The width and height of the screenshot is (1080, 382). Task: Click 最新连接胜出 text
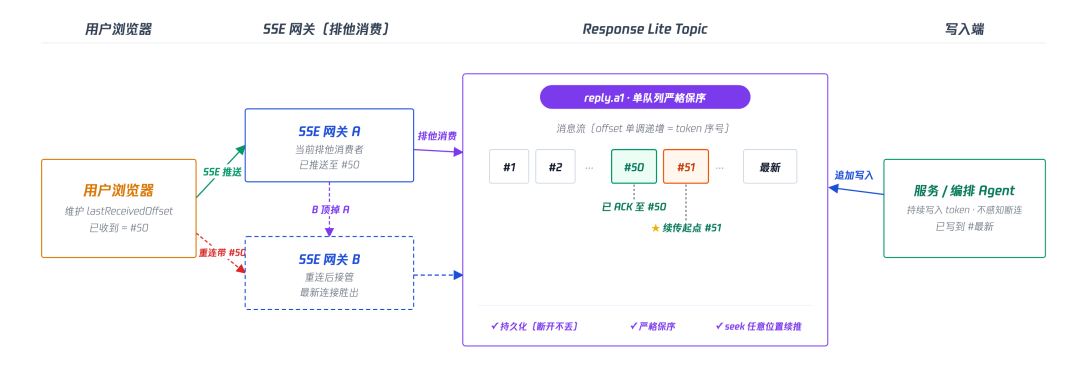pos(329,293)
